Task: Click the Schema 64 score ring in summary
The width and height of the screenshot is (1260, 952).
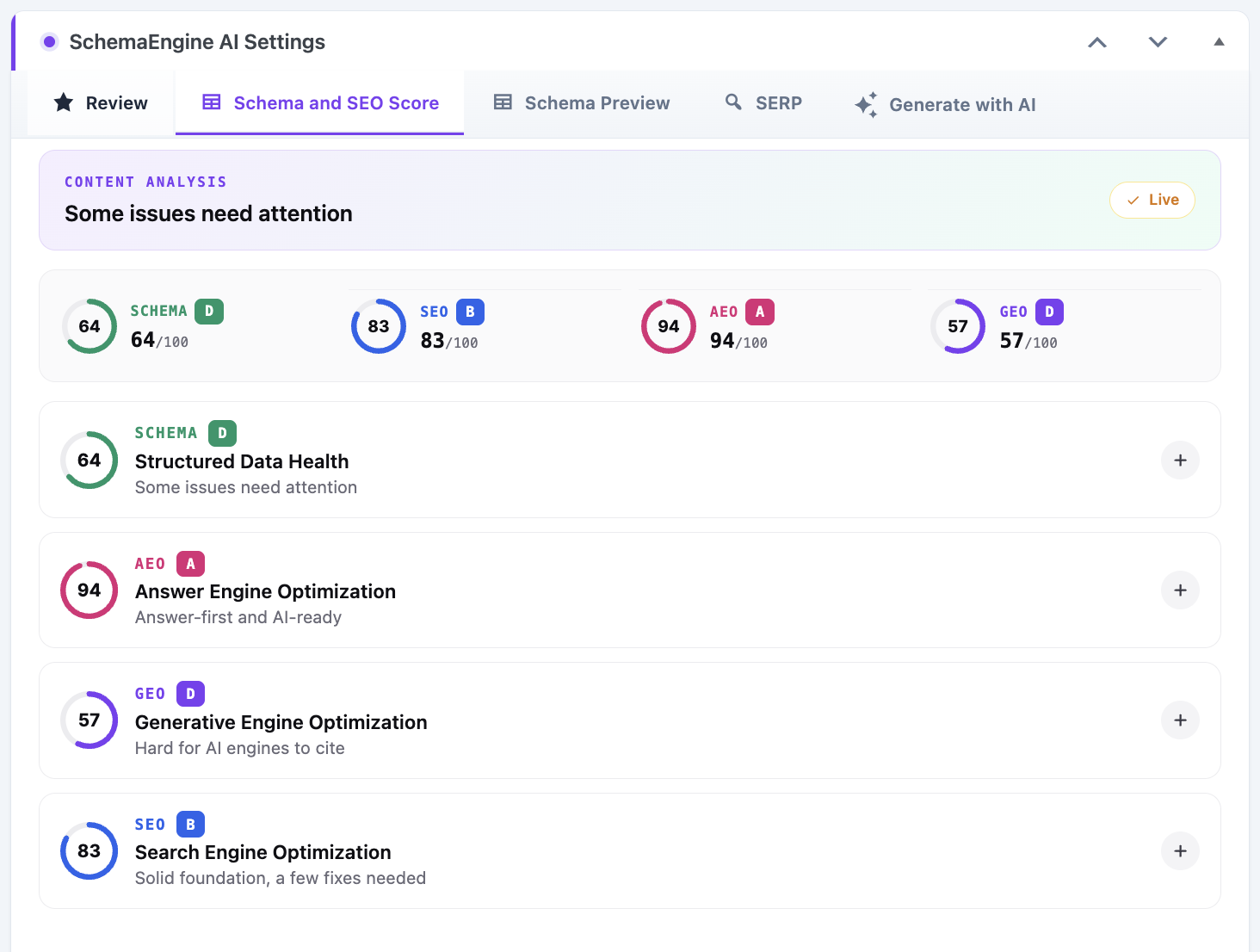Action: (90, 326)
